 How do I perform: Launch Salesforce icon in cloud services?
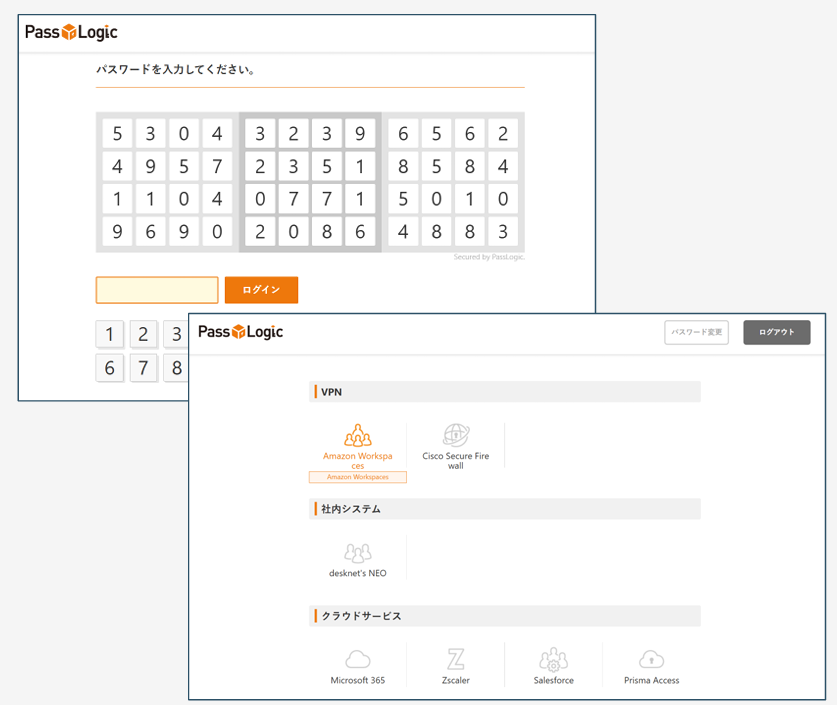554,659
